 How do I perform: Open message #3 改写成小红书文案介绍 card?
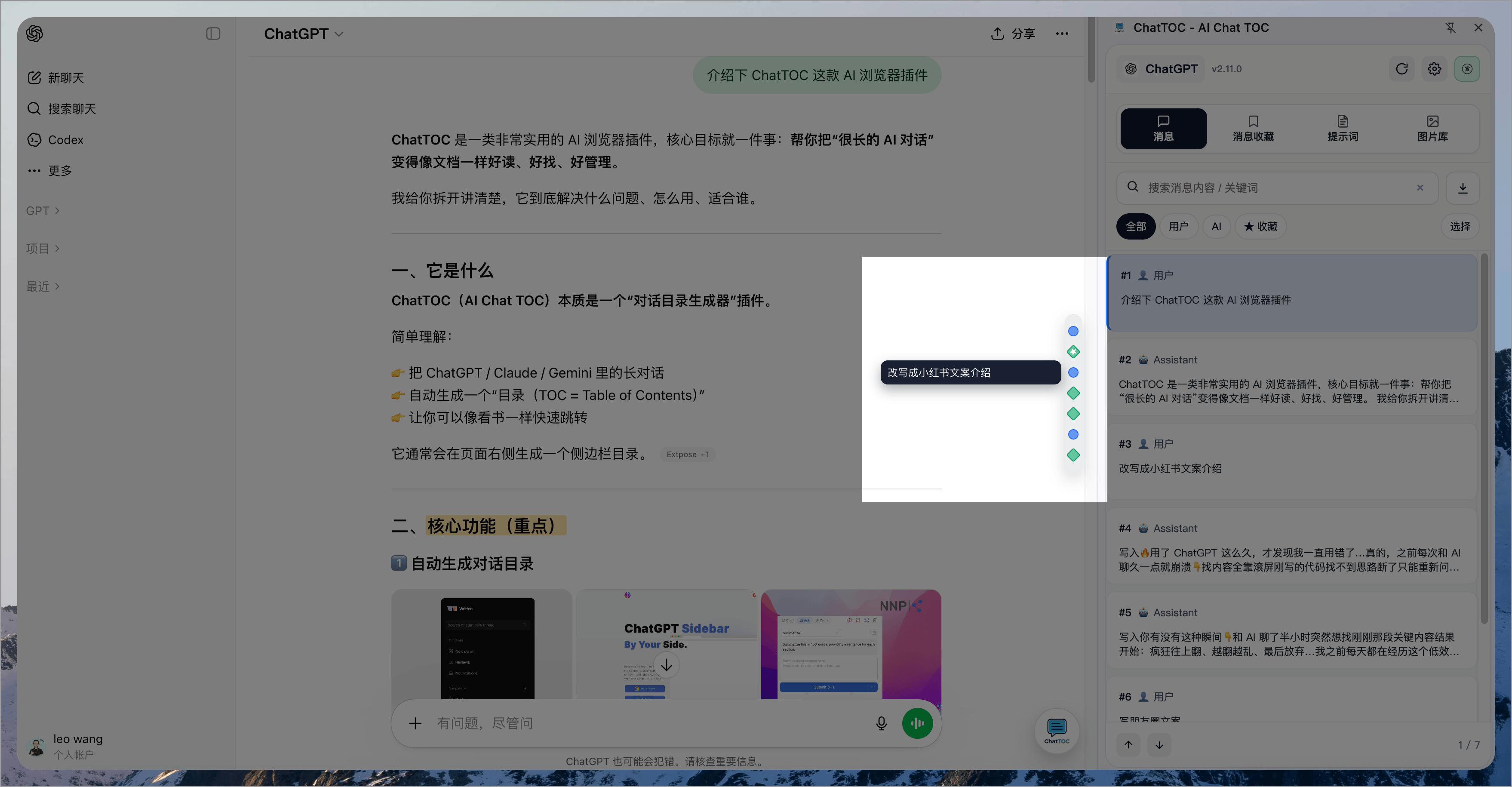pos(1292,461)
